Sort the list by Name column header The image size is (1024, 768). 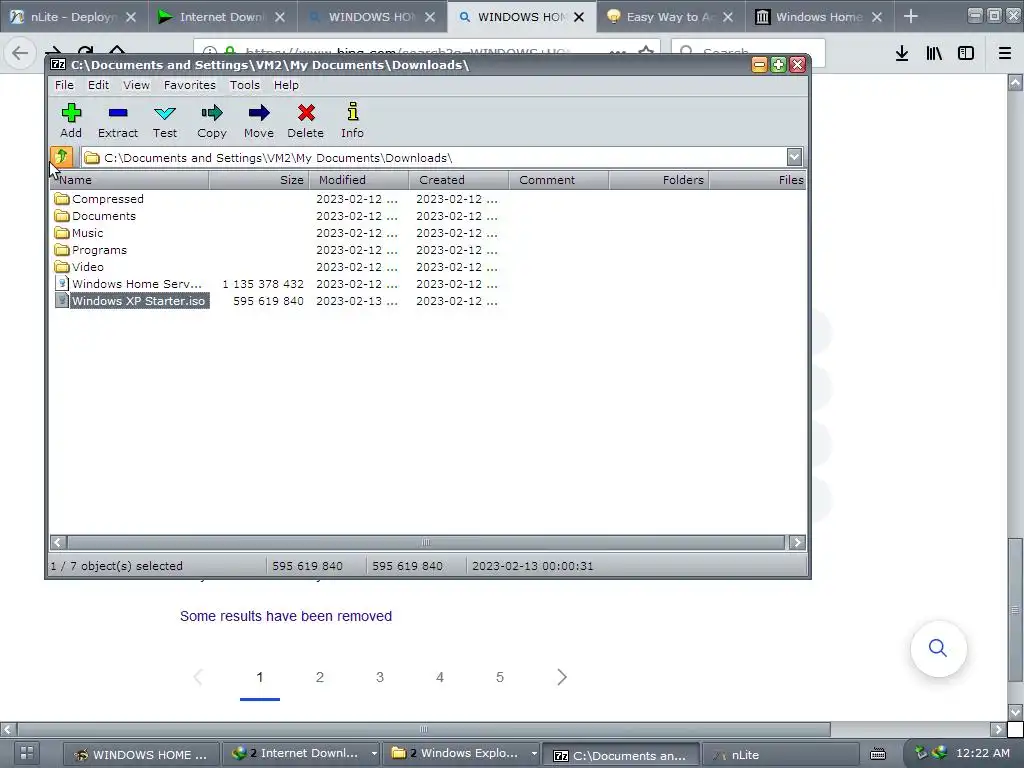(x=129, y=180)
